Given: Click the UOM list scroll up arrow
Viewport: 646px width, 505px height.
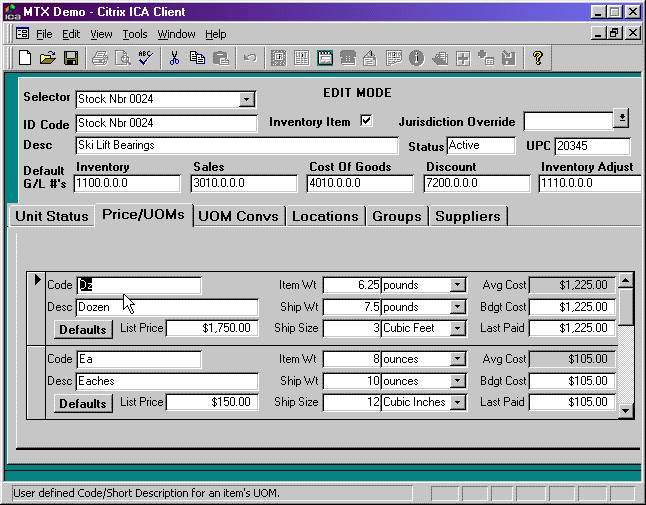Looking at the screenshot, I should (x=625, y=280).
